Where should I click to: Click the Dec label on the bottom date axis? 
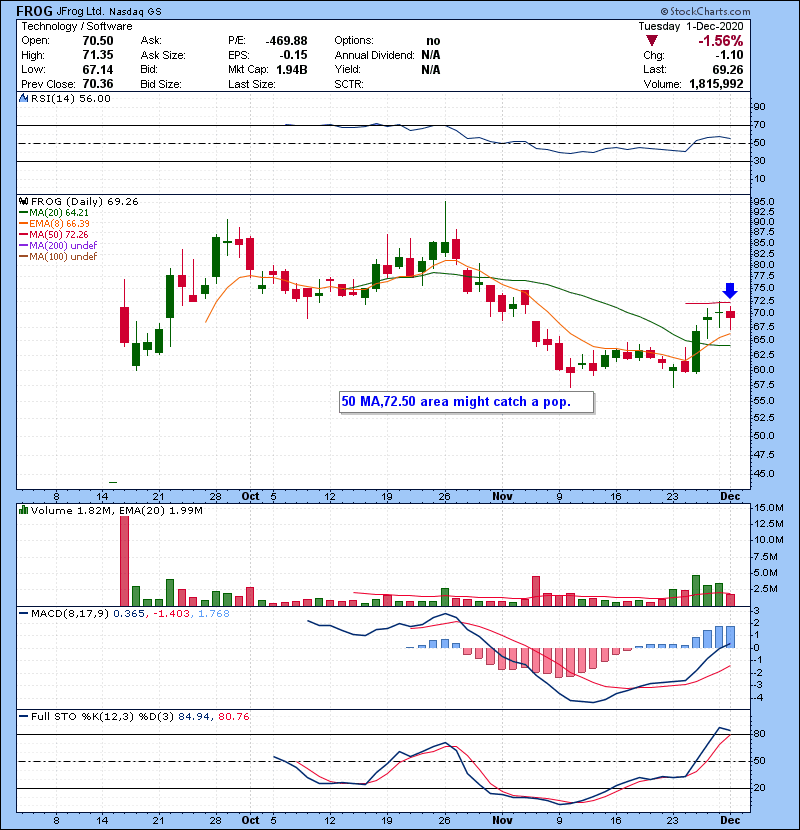click(730, 820)
